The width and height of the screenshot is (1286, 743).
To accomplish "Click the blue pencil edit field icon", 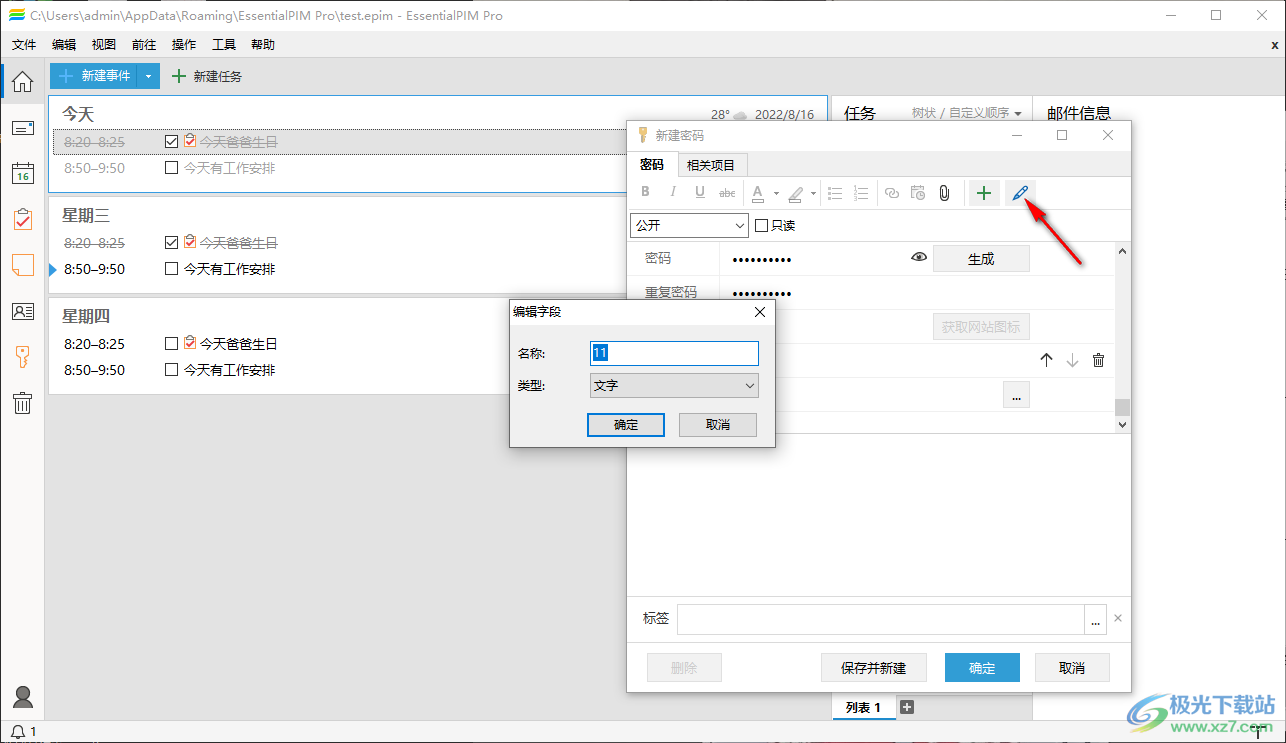I will pos(1020,193).
